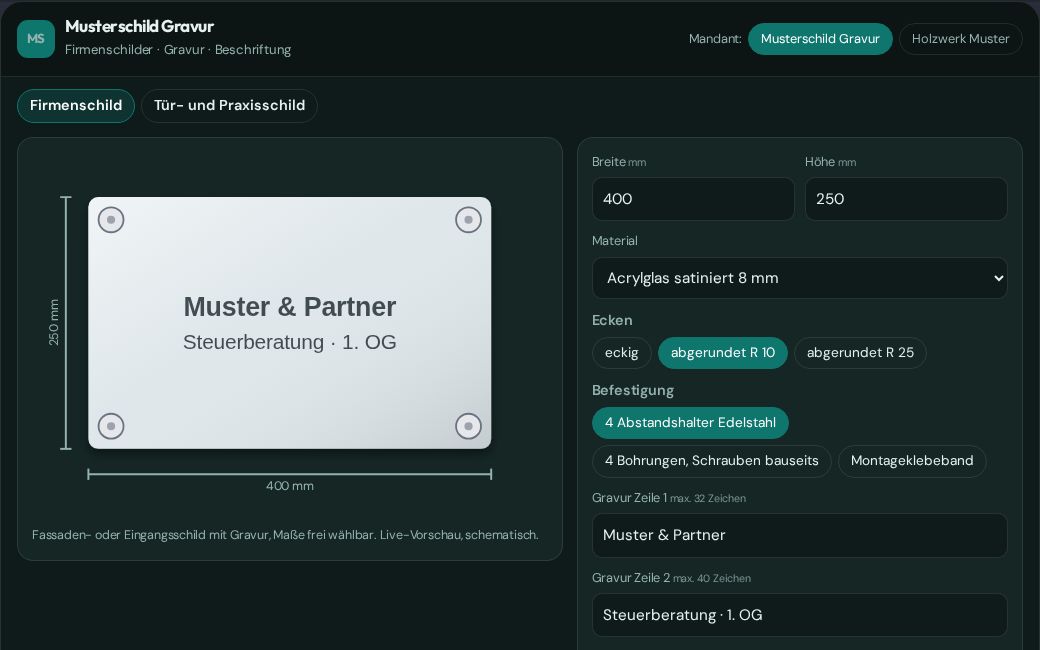Click the Ecken section label
Screen dimensions: 1040x650
point(612,320)
